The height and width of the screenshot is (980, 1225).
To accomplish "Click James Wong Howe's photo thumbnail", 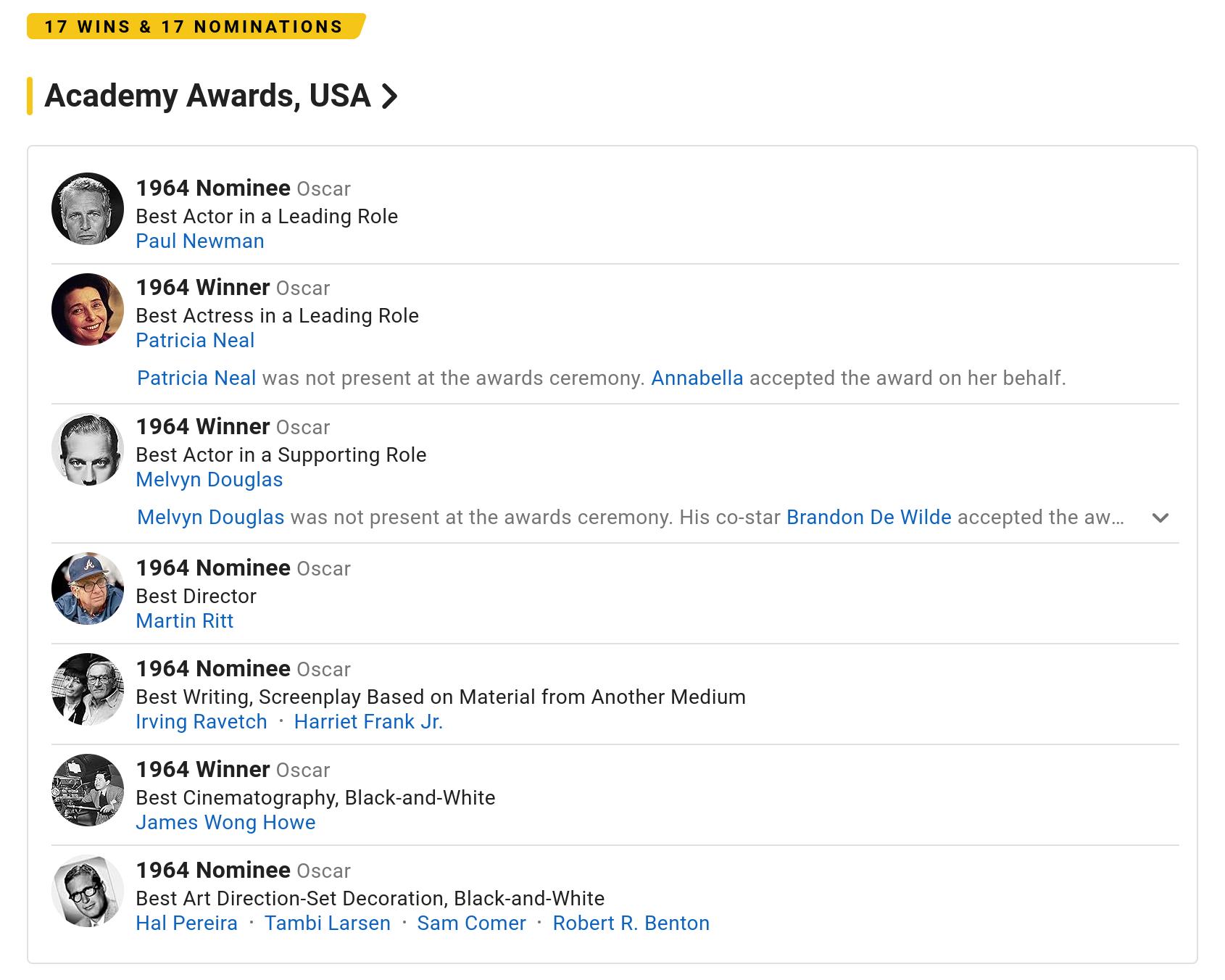I will click(88, 790).
